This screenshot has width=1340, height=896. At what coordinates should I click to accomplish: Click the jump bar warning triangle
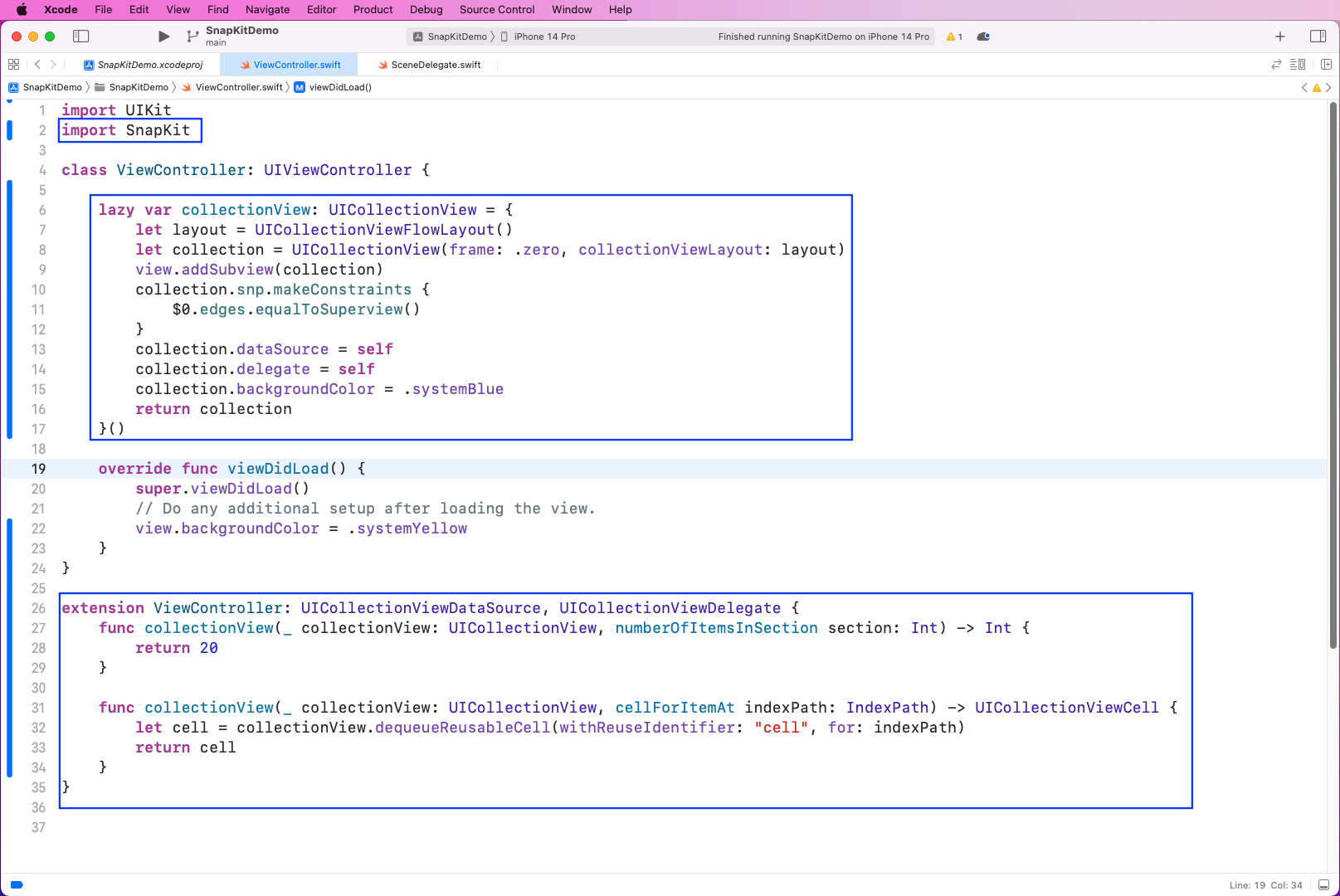click(1316, 87)
